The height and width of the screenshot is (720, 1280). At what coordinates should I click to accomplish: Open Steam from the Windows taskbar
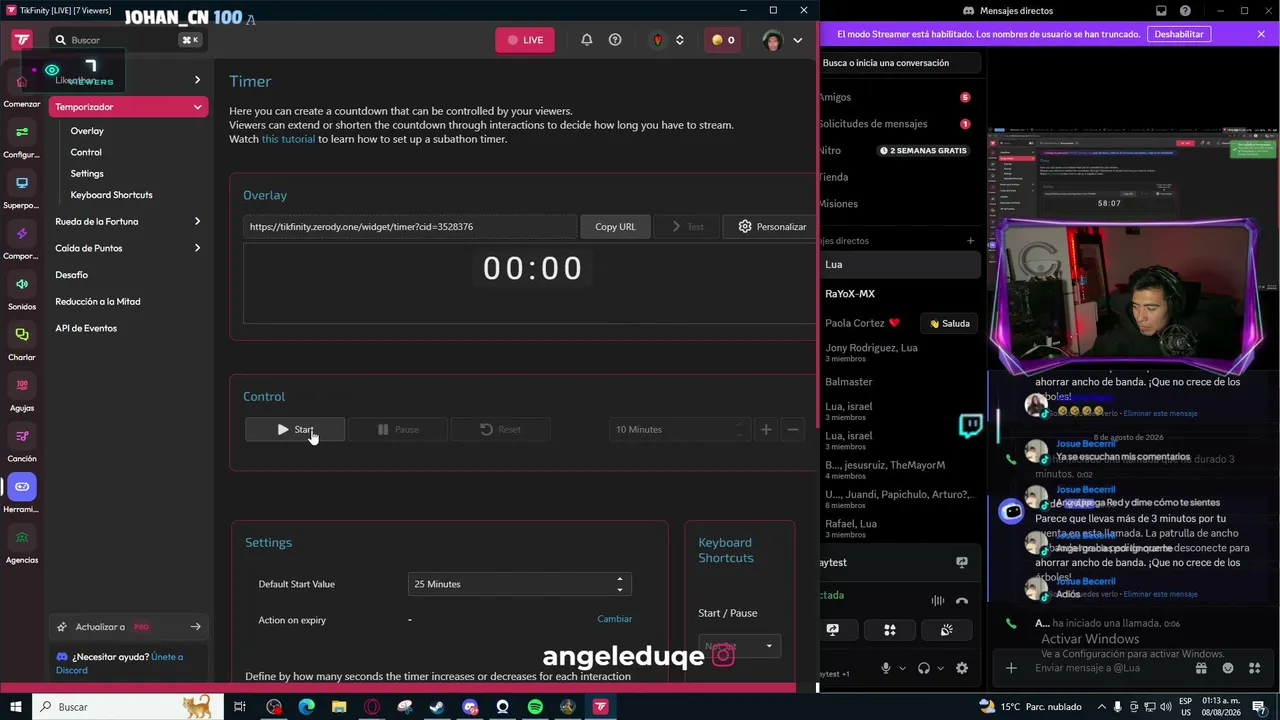coord(437,707)
